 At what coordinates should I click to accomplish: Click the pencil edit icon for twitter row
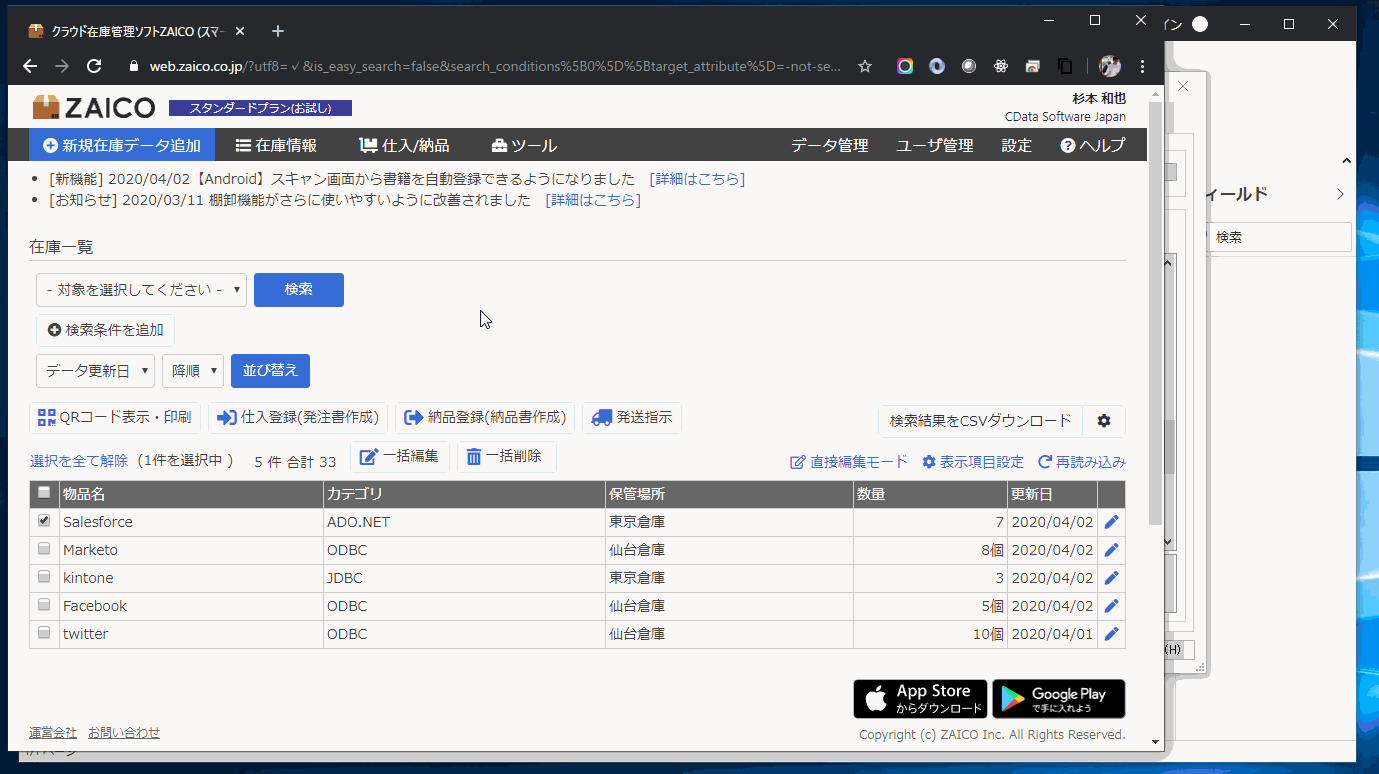pos(1111,634)
